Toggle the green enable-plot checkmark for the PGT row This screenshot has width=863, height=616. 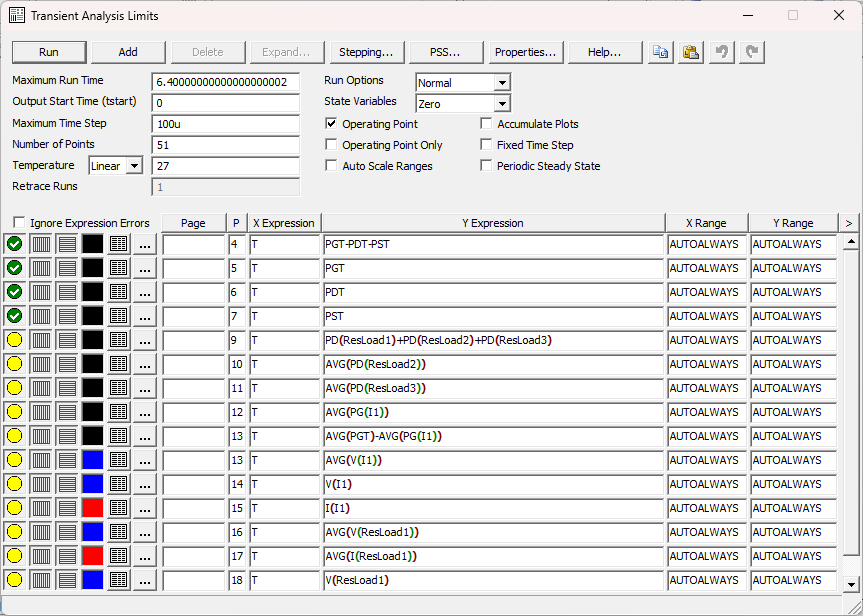click(14, 268)
